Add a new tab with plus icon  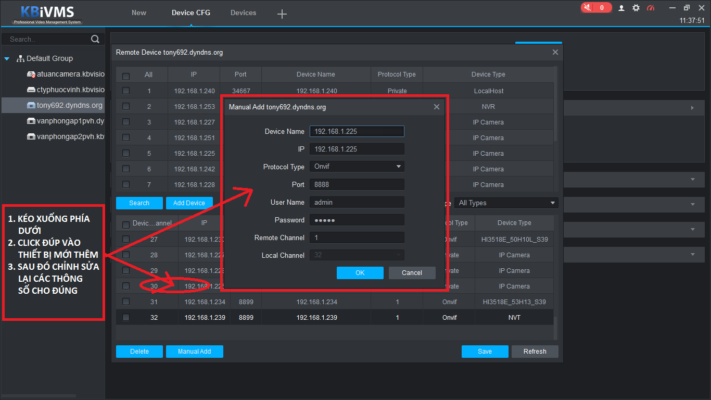click(x=282, y=14)
